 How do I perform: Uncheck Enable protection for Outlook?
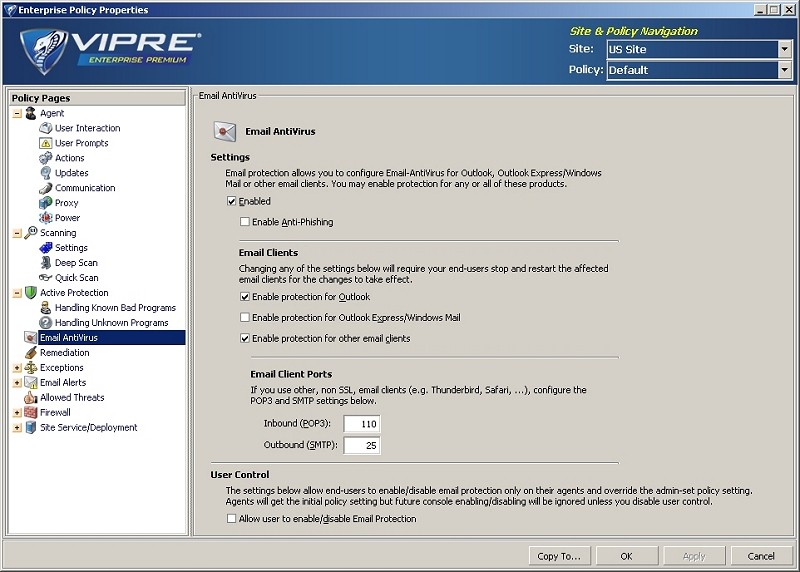(x=245, y=297)
